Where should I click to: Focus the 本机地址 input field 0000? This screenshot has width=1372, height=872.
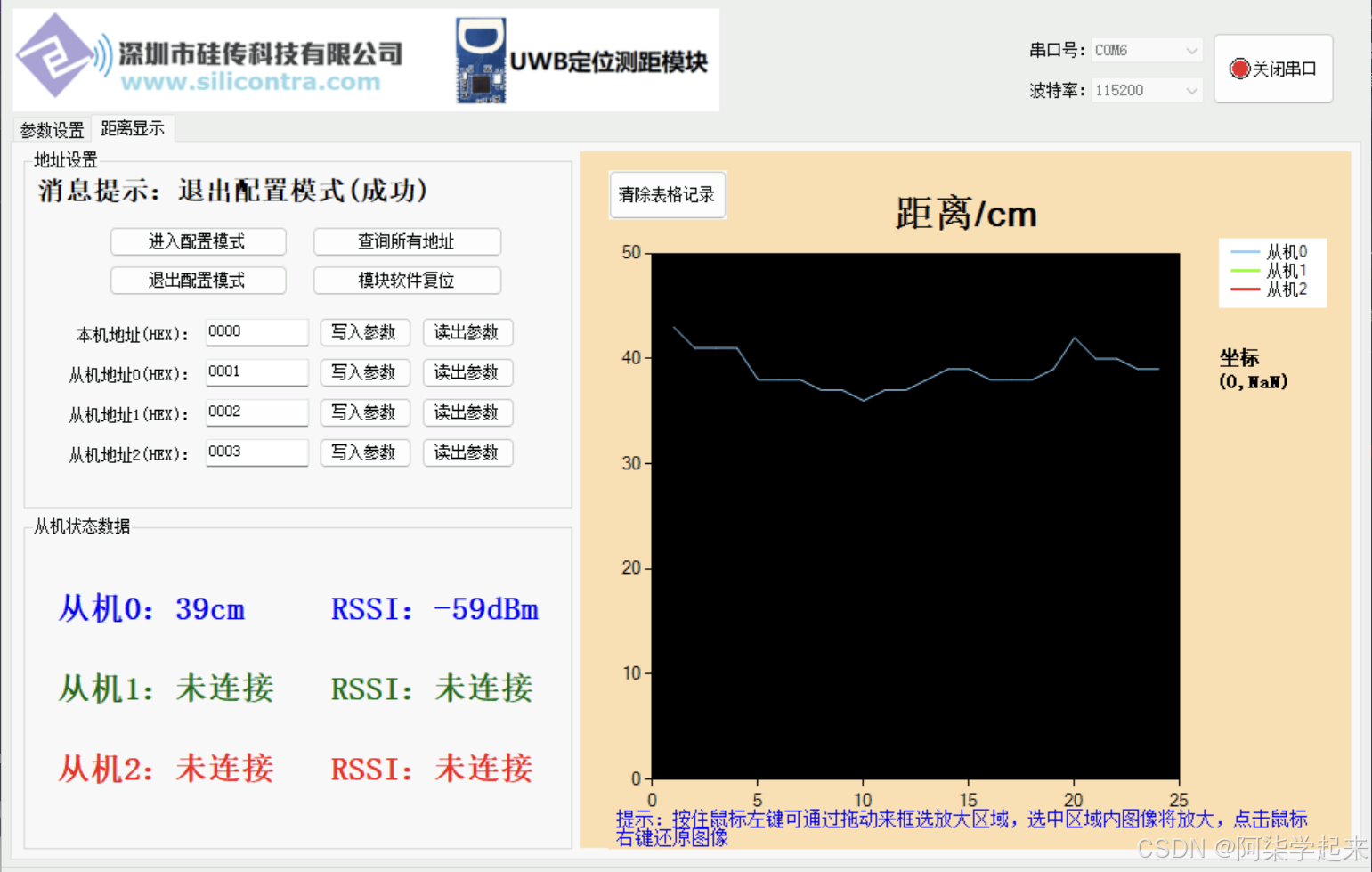[x=256, y=331]
